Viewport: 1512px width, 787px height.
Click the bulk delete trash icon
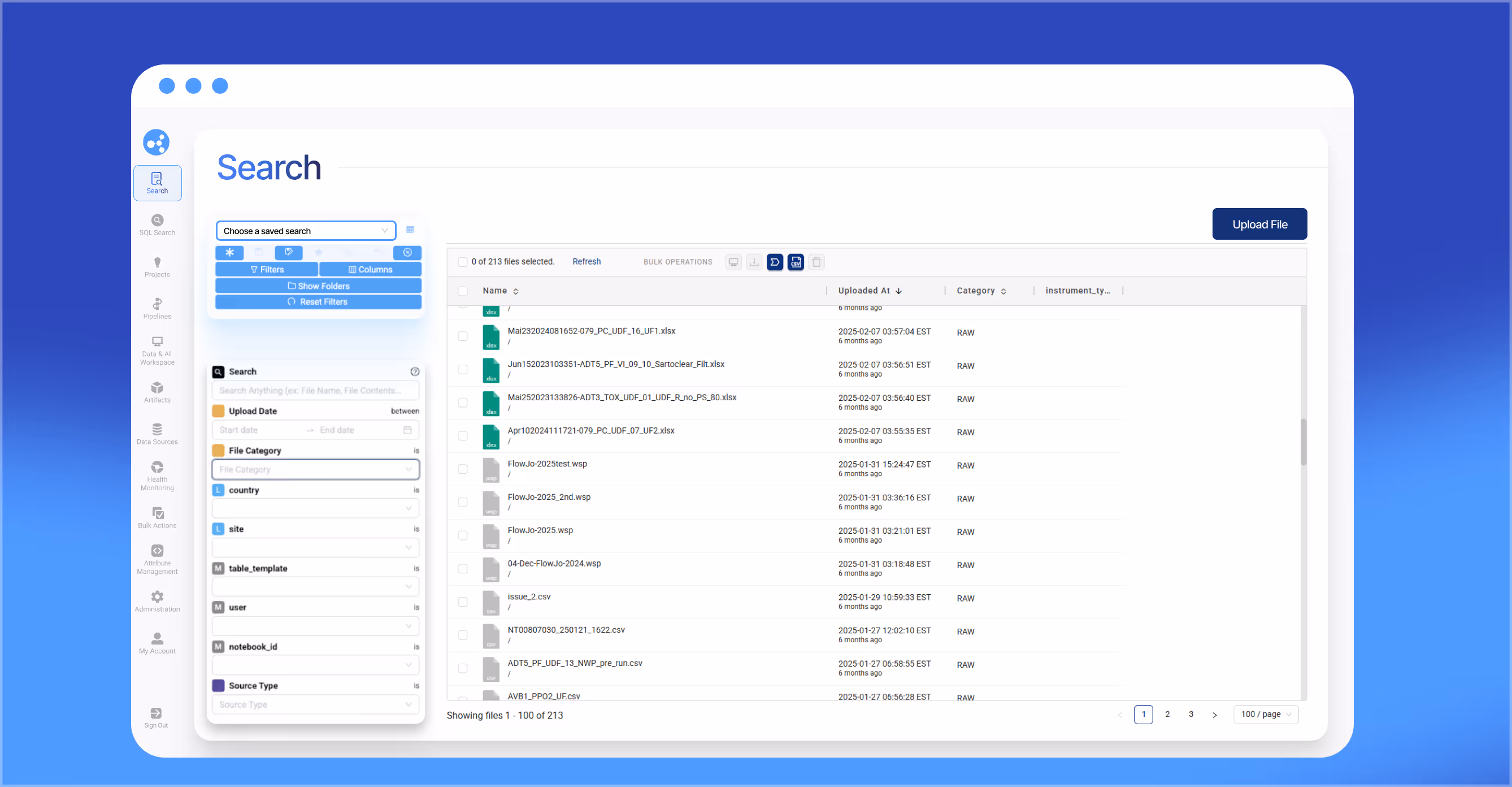click(816, 262)
